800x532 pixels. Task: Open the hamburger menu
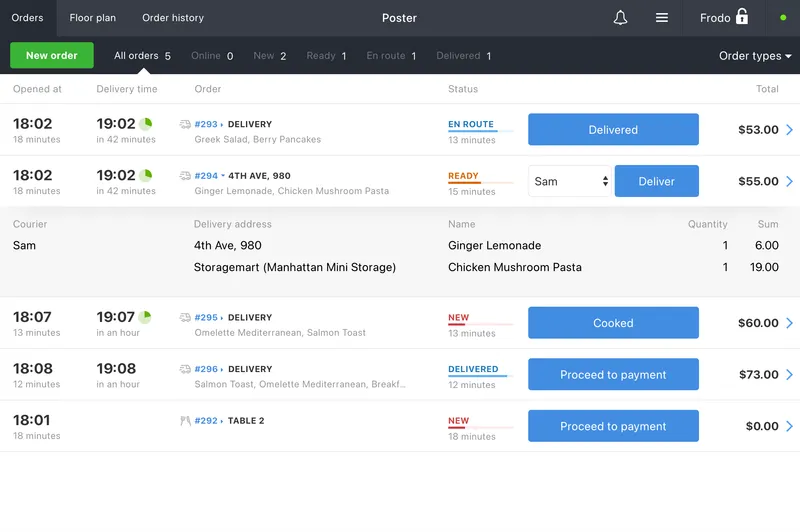coord(661,18)
